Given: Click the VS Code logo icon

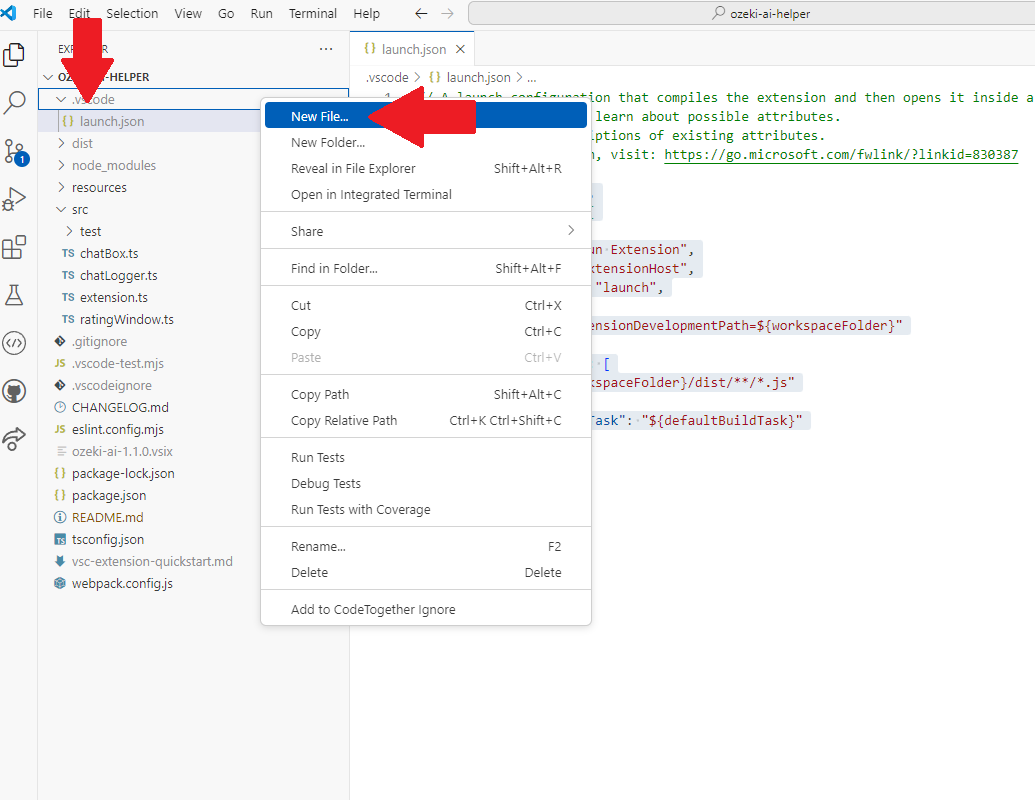Looking at the screenshot, I should [x=9, y=13].
